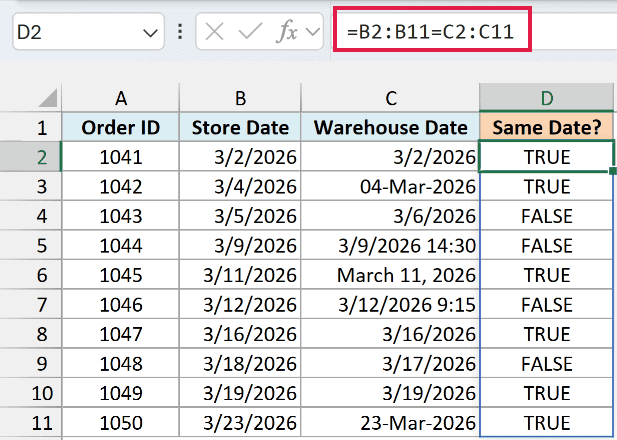The height and width of the screenshot is (440, 617).
Task: Select cell with Order ID 1047
Action: [121, 334]
